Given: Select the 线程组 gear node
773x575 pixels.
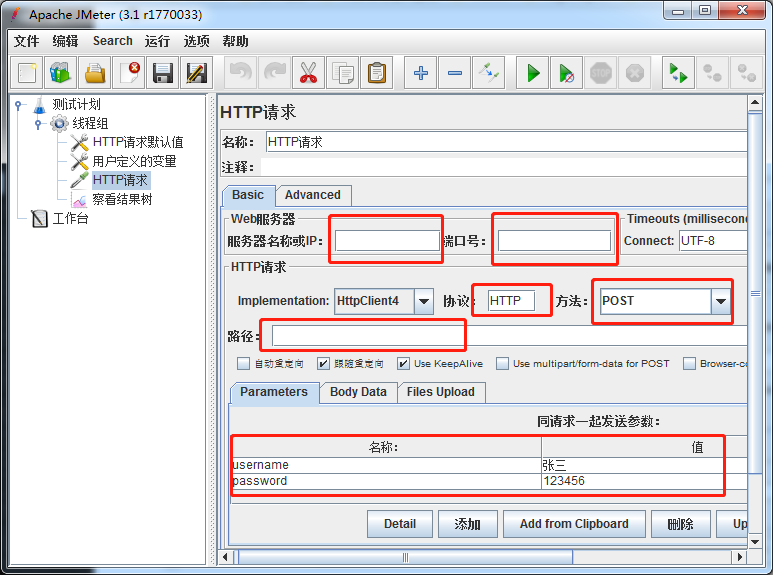Looking at the screenshot, I should pos(79,123).
